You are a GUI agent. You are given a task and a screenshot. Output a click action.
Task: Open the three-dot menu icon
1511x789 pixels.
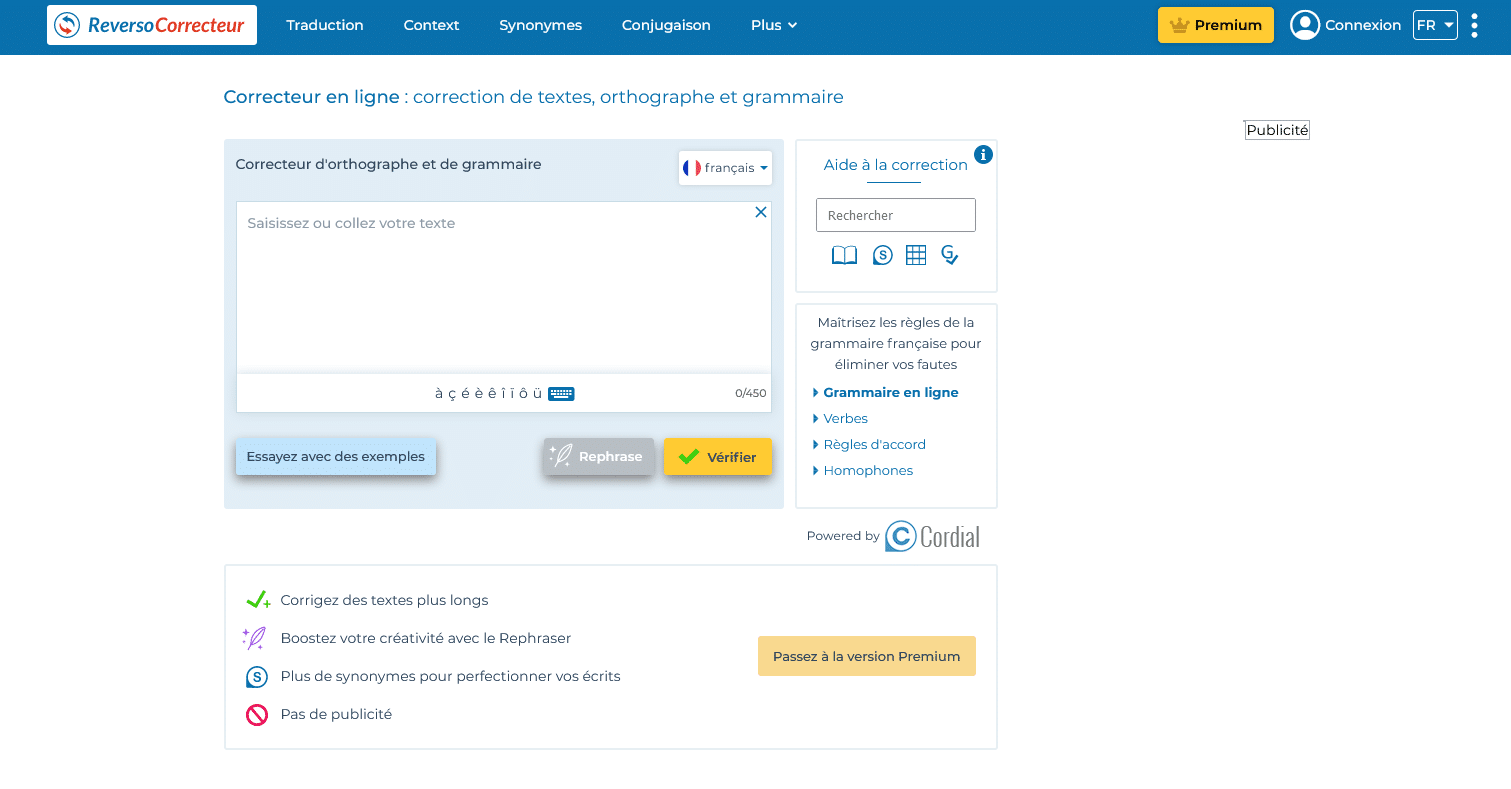[x=1475, y=25]
